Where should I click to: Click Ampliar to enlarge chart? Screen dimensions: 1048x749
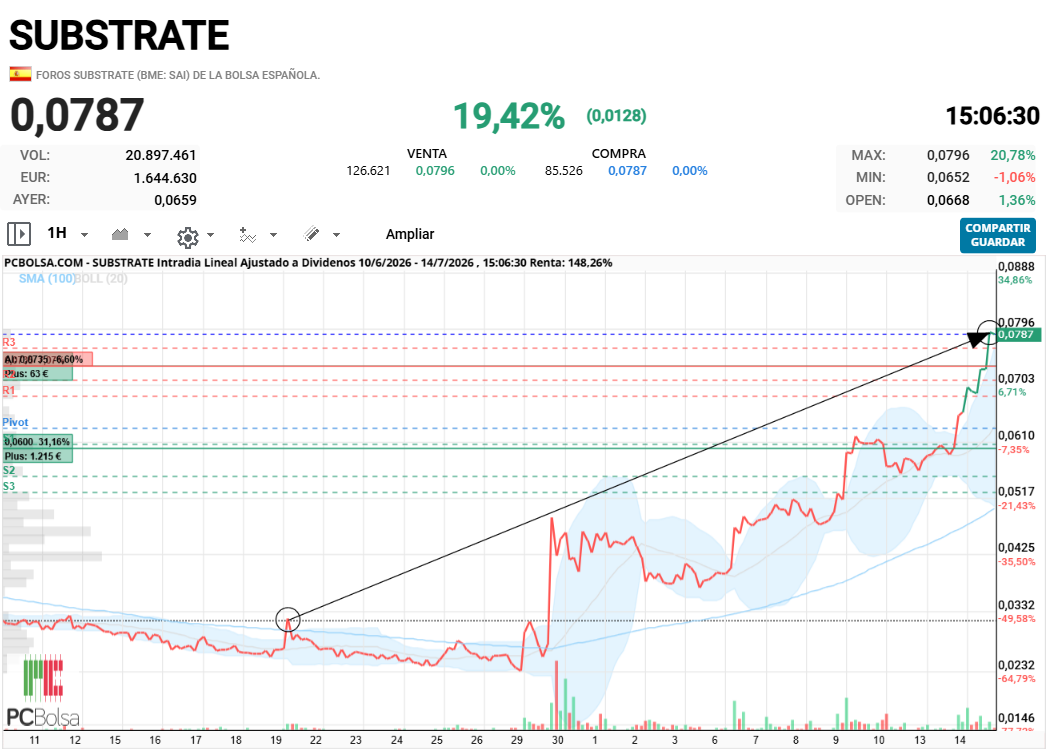410,234
